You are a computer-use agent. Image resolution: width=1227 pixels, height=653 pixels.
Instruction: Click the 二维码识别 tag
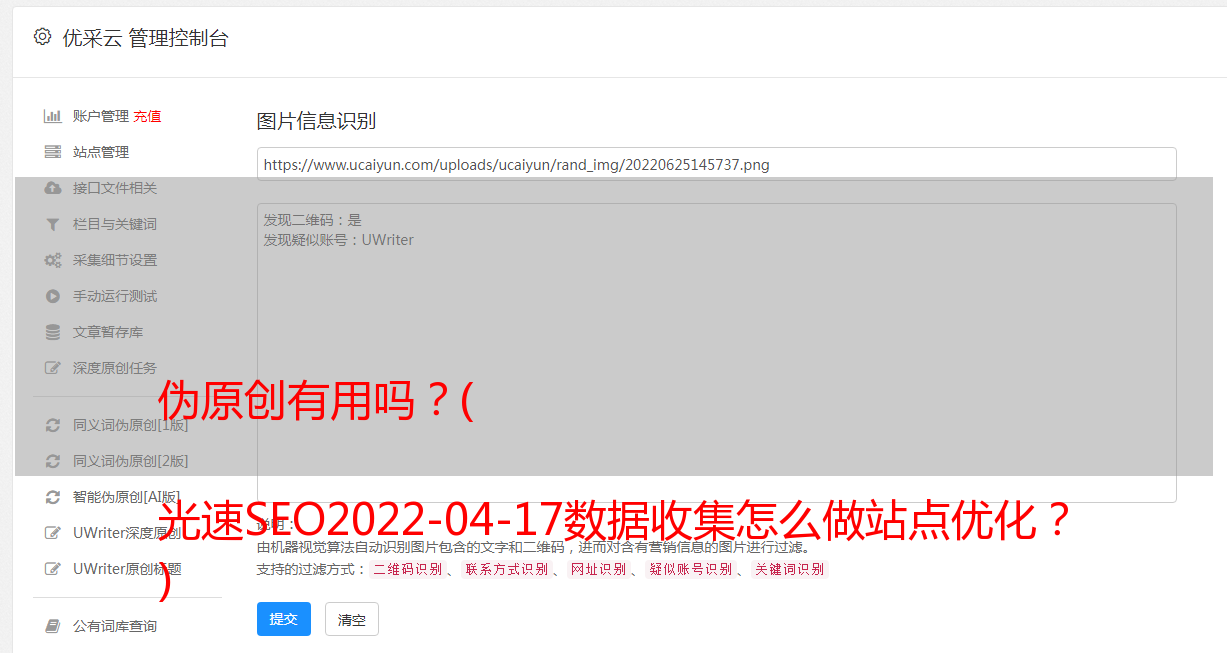tap(407, 569)
